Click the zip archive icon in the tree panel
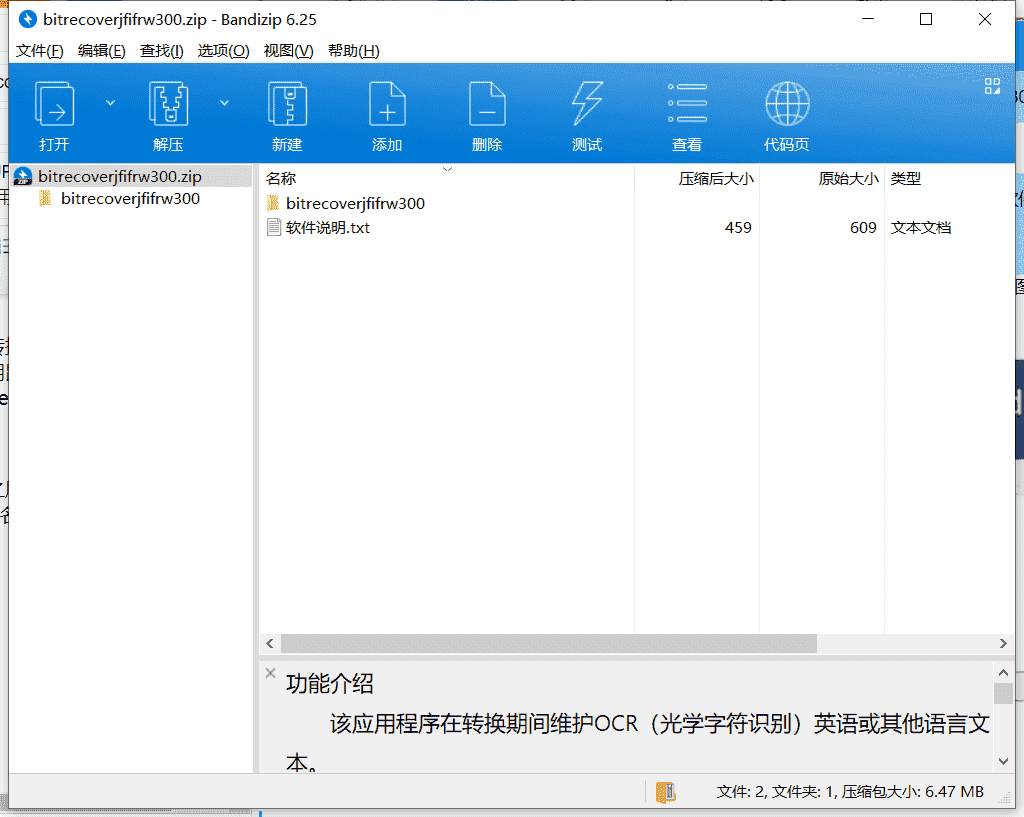Image resolution: width=1024 pixels, height=817 pixels. point(23,176)
